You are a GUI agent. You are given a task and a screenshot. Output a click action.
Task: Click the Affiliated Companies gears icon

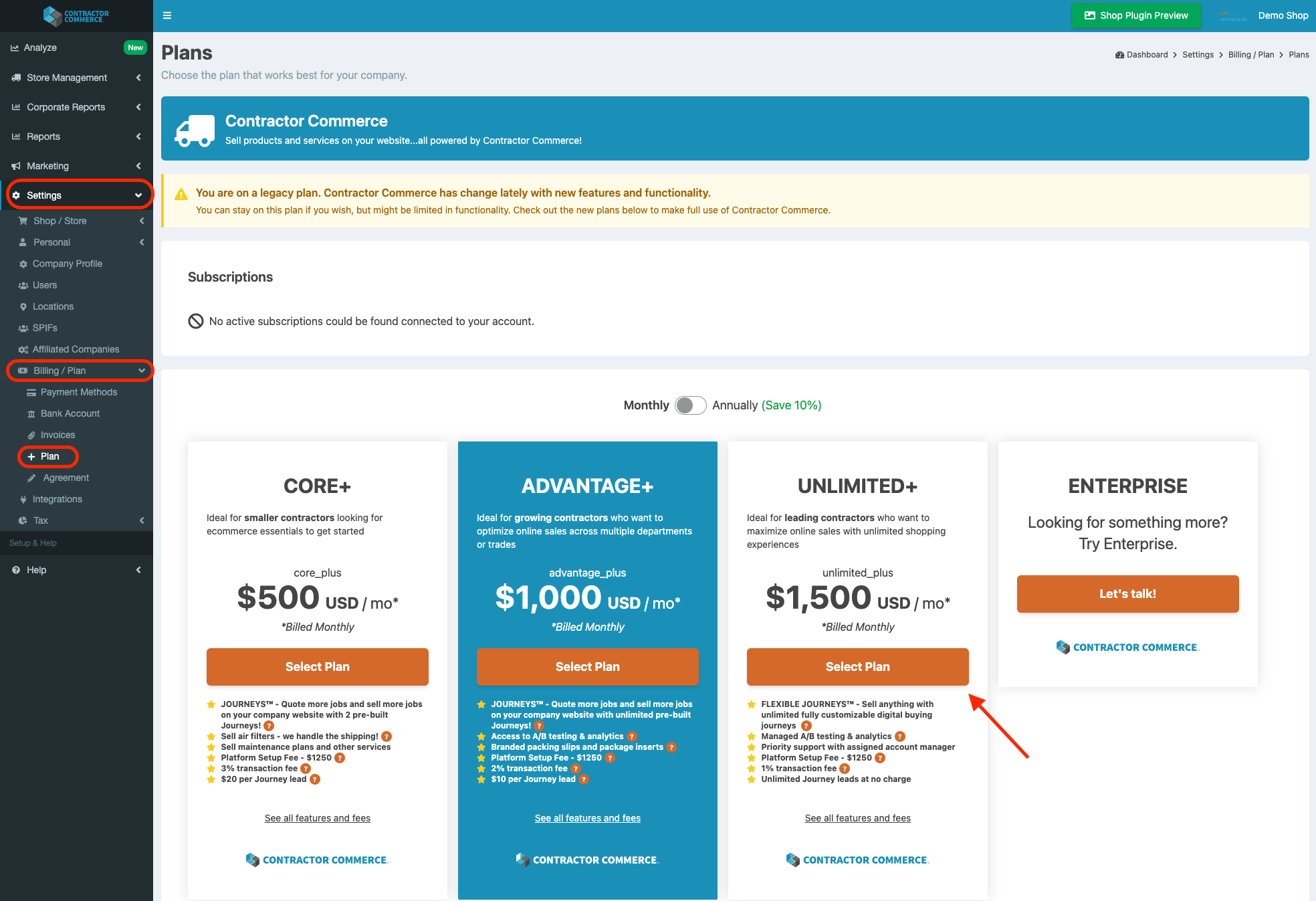pyautogui.click(x=23, y=350)
